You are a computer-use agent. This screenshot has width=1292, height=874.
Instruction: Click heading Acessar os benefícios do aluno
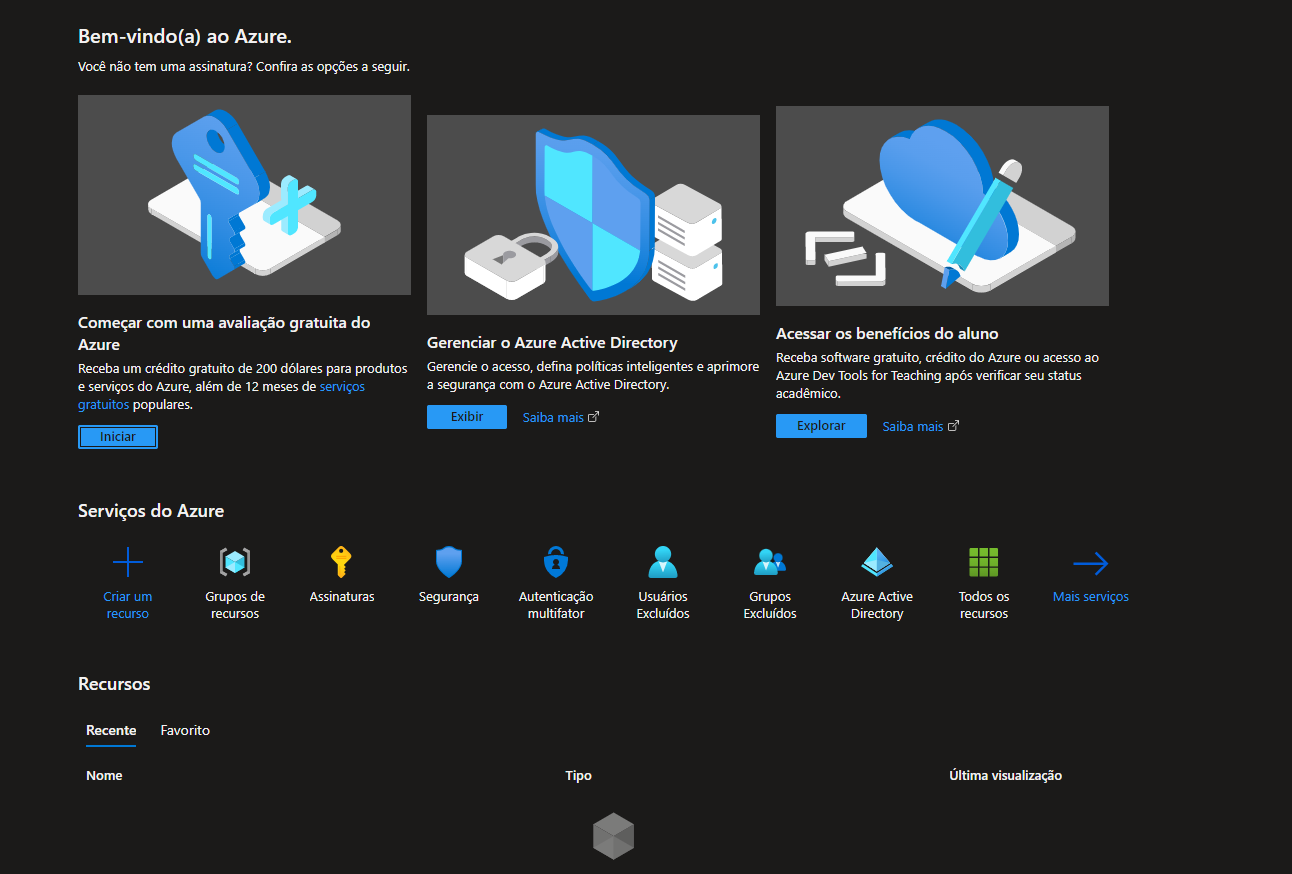(887, 334)
